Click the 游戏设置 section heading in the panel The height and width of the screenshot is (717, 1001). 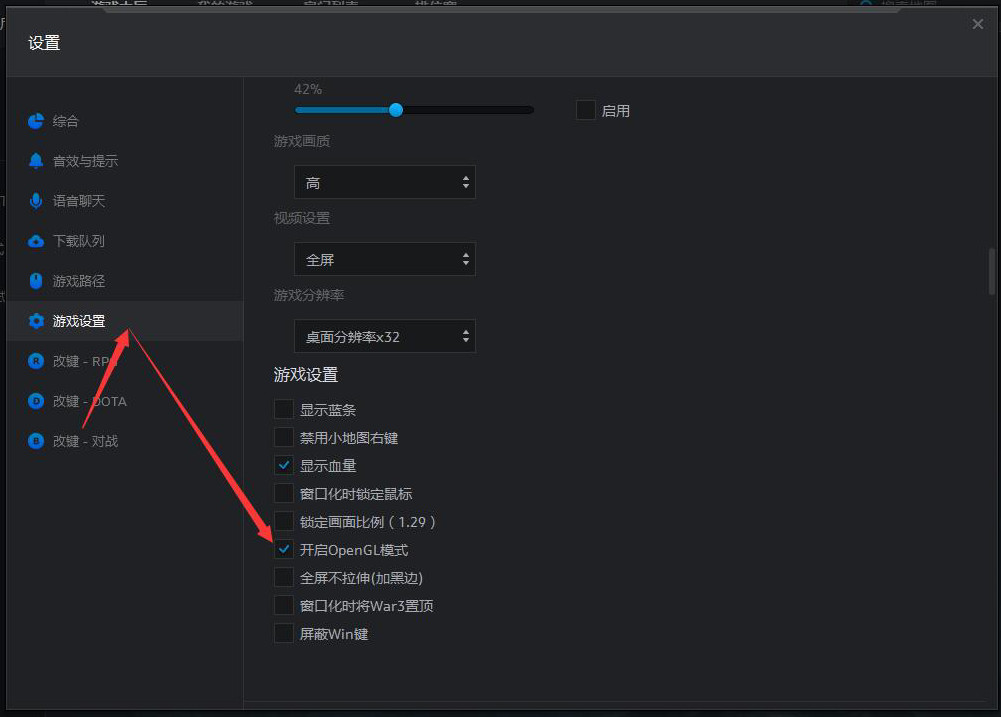[x=306, y=375]
